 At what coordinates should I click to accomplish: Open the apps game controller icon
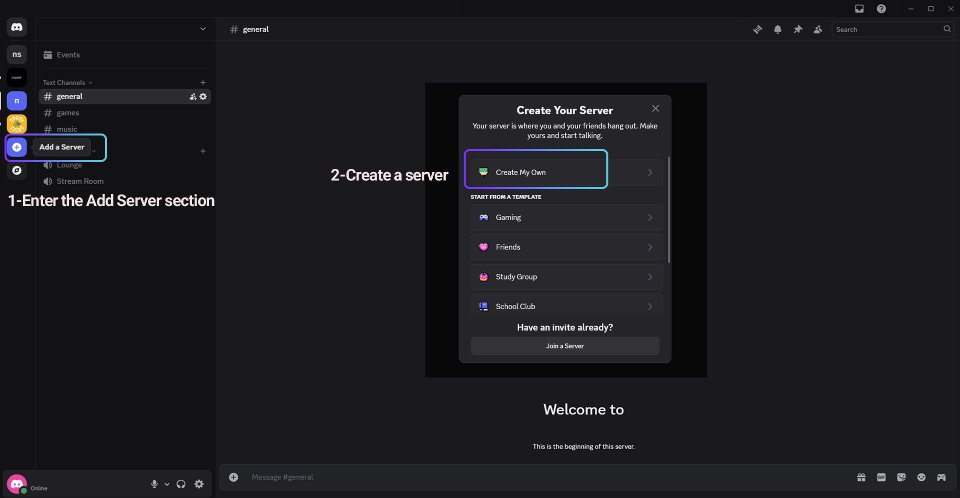pyautogui.click(x=942, y=477)
